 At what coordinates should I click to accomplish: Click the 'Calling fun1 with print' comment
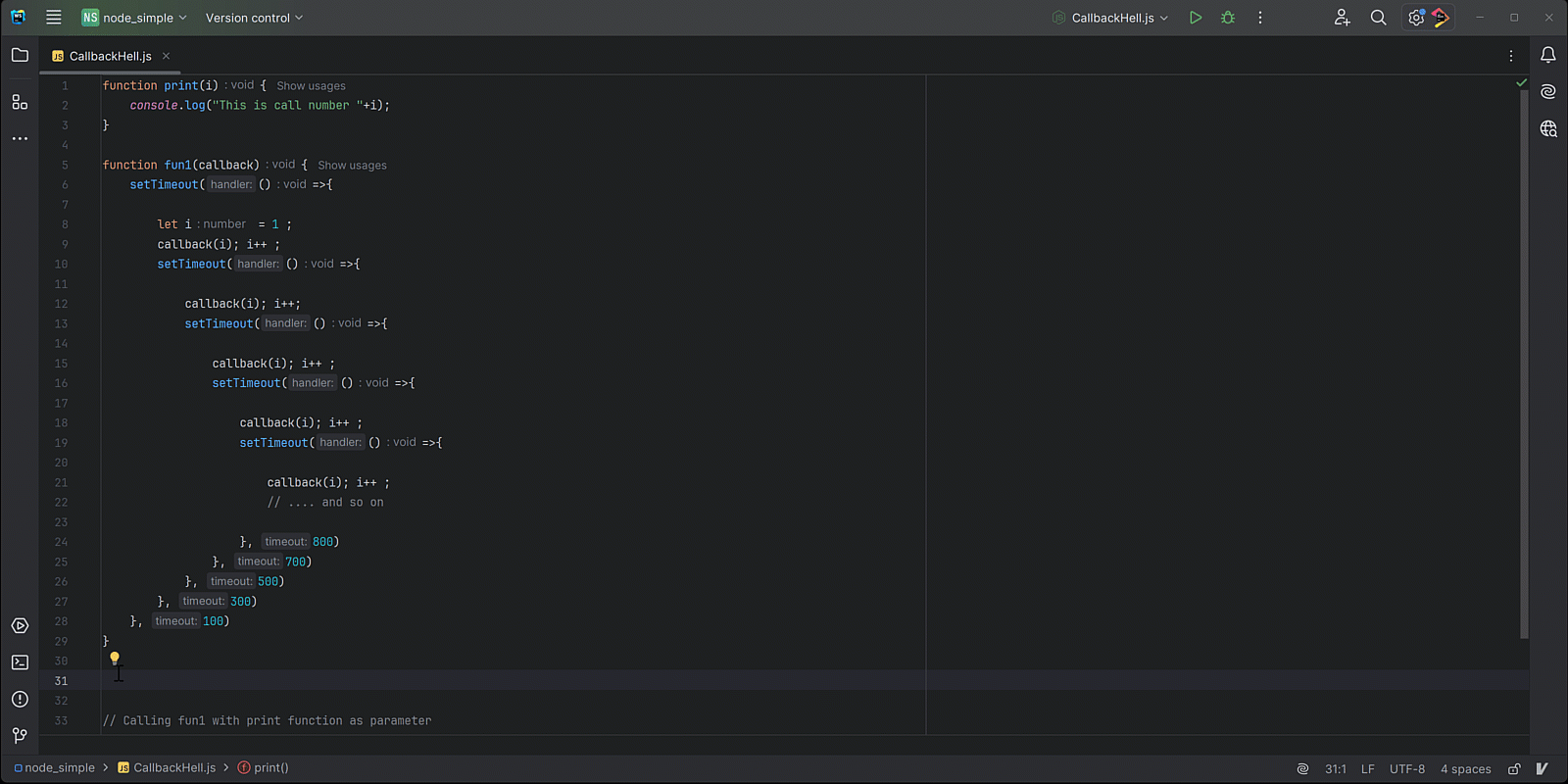tap(267, 721)
